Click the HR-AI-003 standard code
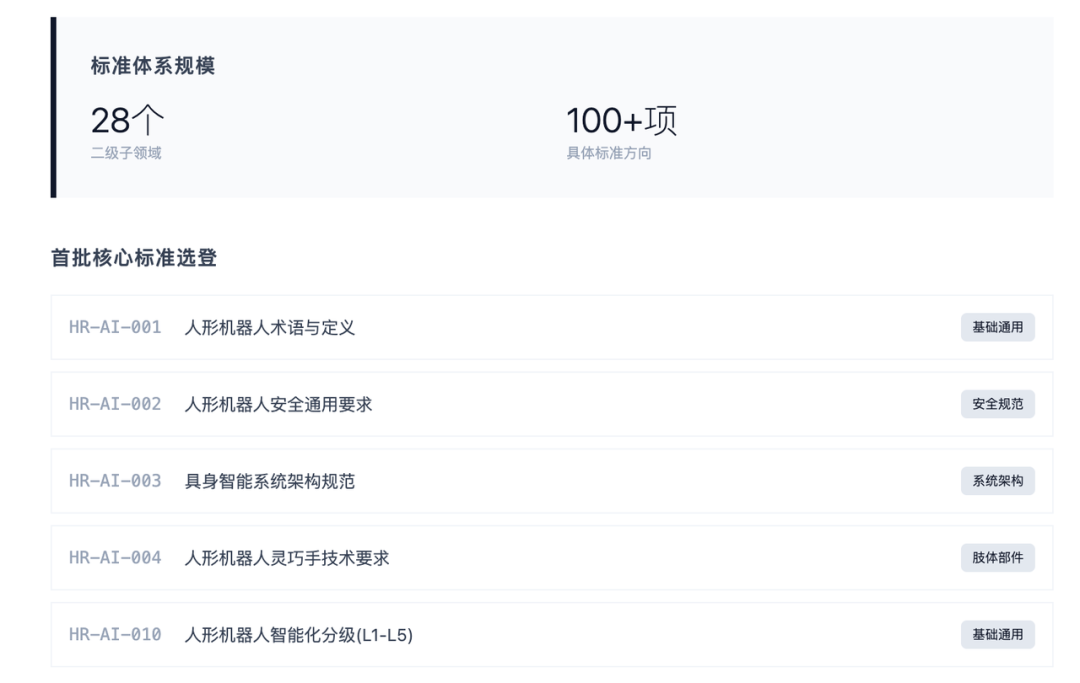The image size is (1080, 683). pos(115,482)
